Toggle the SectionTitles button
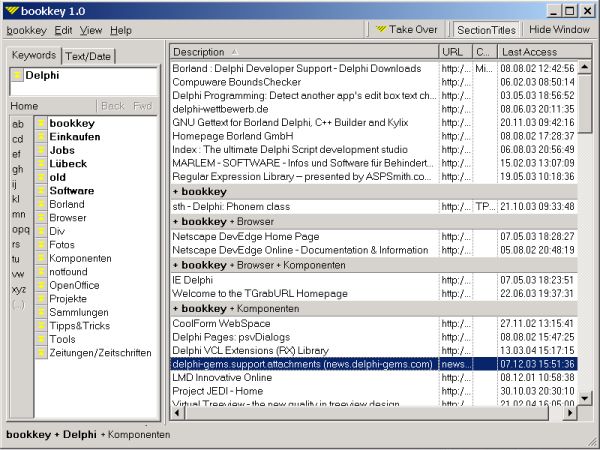The image size is (600, 450). tap(486, 30)
